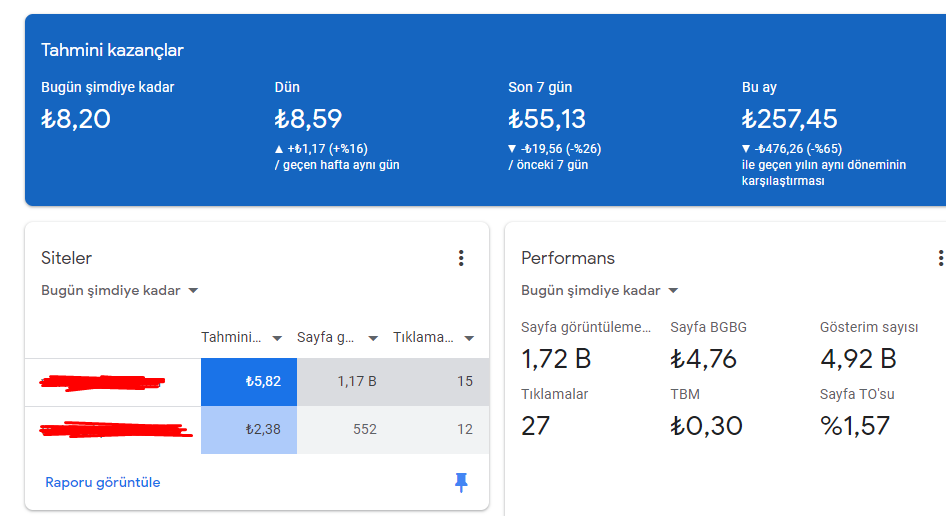The image size is (946, 516).
Task: Select the first redacted site row
Action: (257, 381)
